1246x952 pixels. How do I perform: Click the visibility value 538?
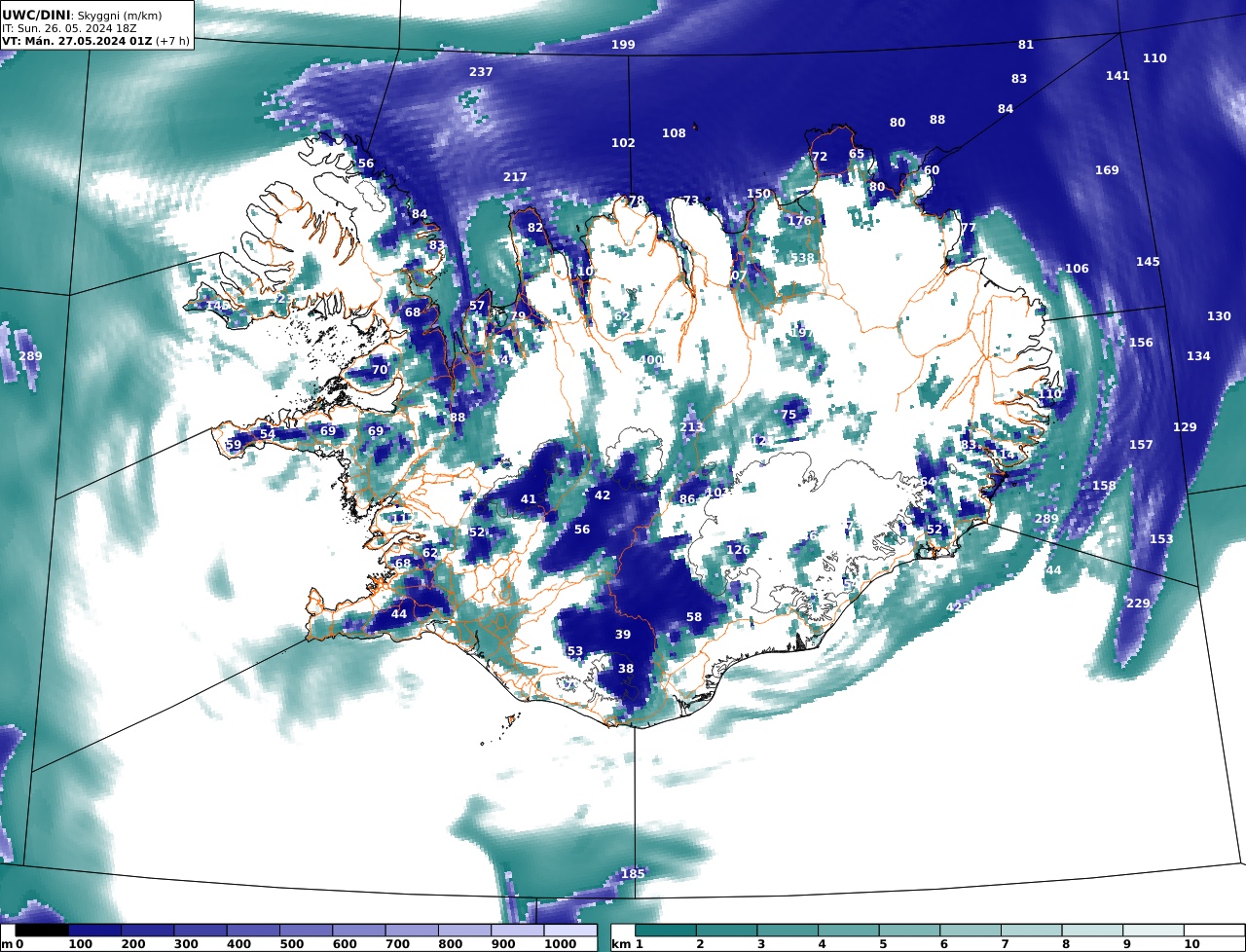802,258
